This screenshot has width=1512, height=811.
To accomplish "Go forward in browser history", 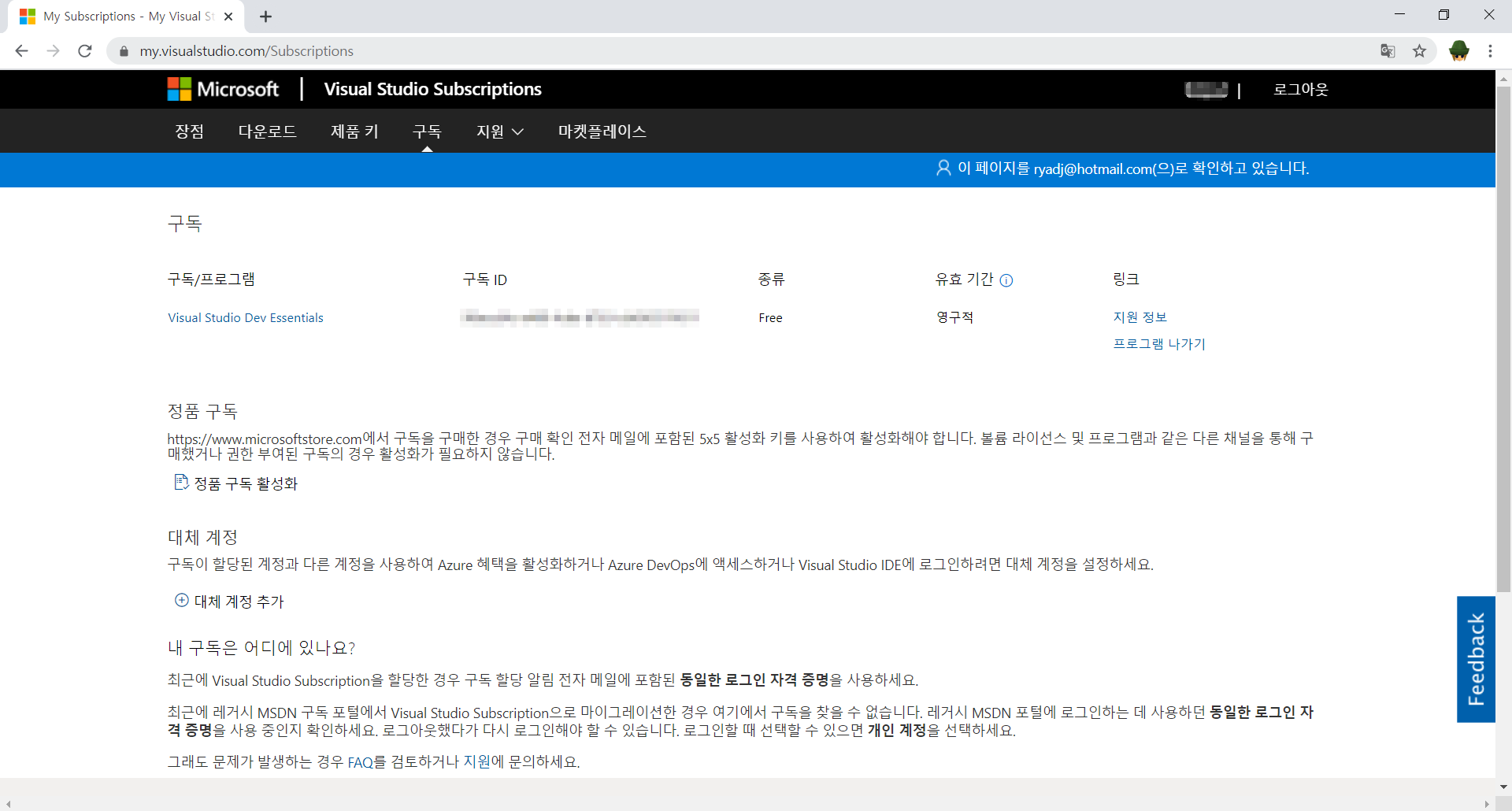I will 53,51.
